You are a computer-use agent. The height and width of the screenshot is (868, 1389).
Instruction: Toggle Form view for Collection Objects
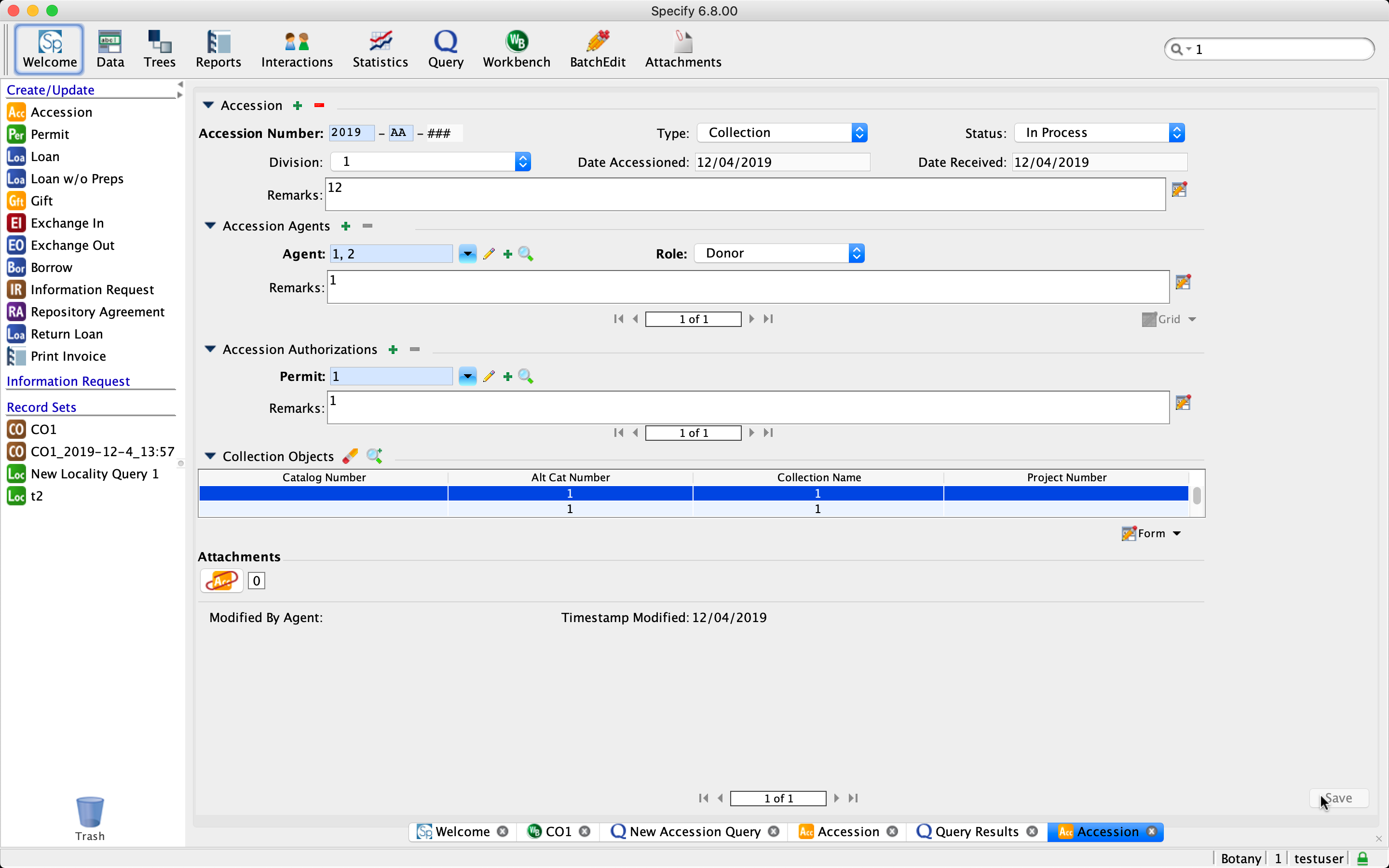click(1151, 533)
